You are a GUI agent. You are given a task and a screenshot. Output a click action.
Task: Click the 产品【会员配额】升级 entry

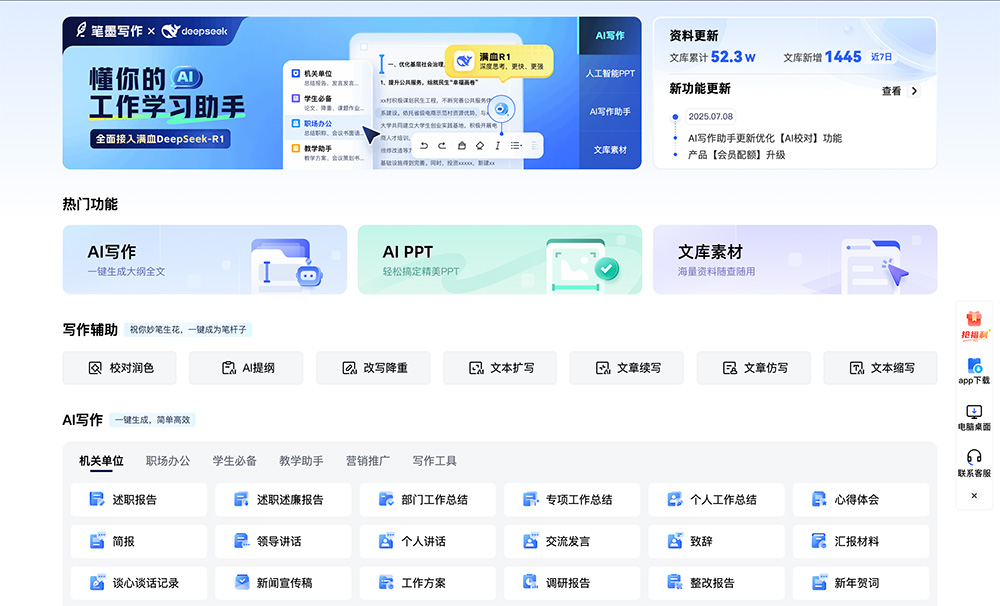(x=737, y=154)
